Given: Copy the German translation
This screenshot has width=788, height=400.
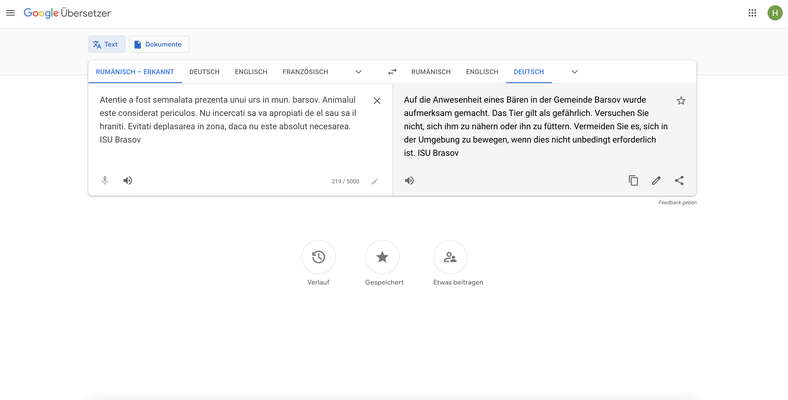Looking at the screenshot, I should [633, 180].
